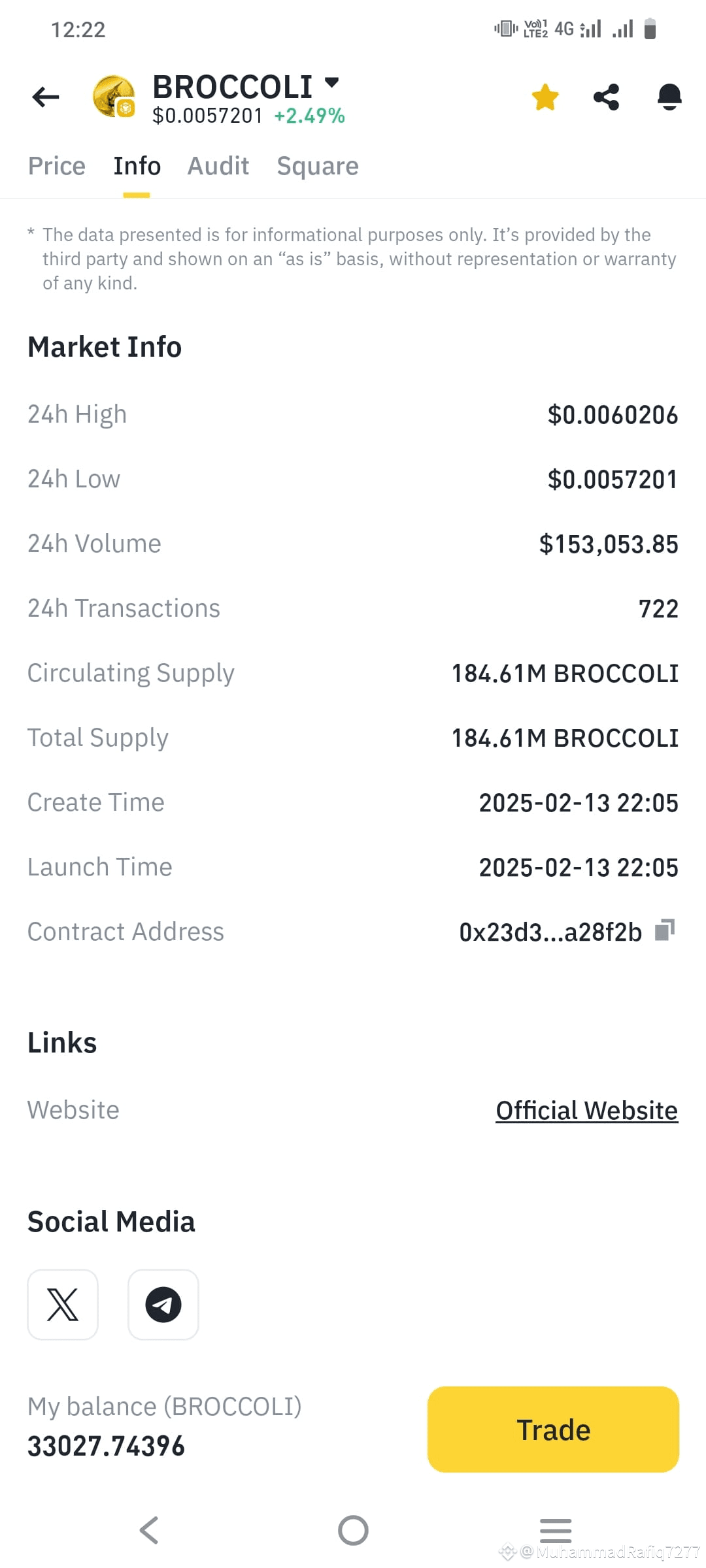Open price alerts via the bell icon
The height and width of the screenshot is (1568, 706).
click(x=669, y=97)
